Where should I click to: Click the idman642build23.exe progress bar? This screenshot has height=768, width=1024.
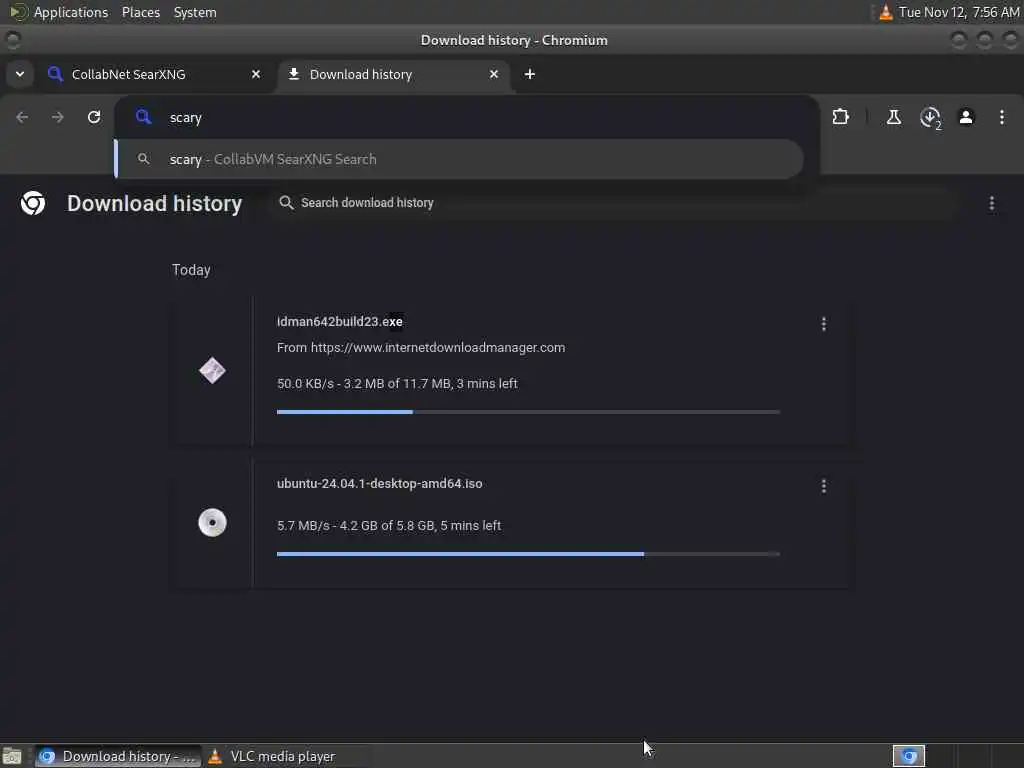point(528,412)
